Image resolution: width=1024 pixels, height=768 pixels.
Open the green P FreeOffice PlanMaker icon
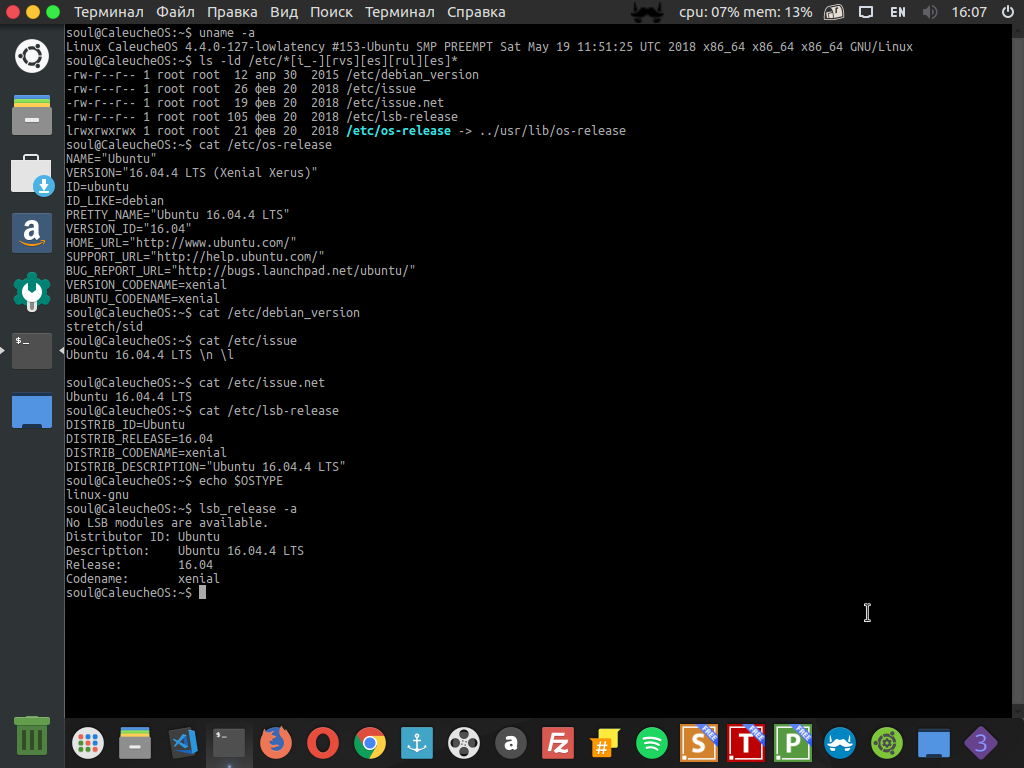(793, 743)
